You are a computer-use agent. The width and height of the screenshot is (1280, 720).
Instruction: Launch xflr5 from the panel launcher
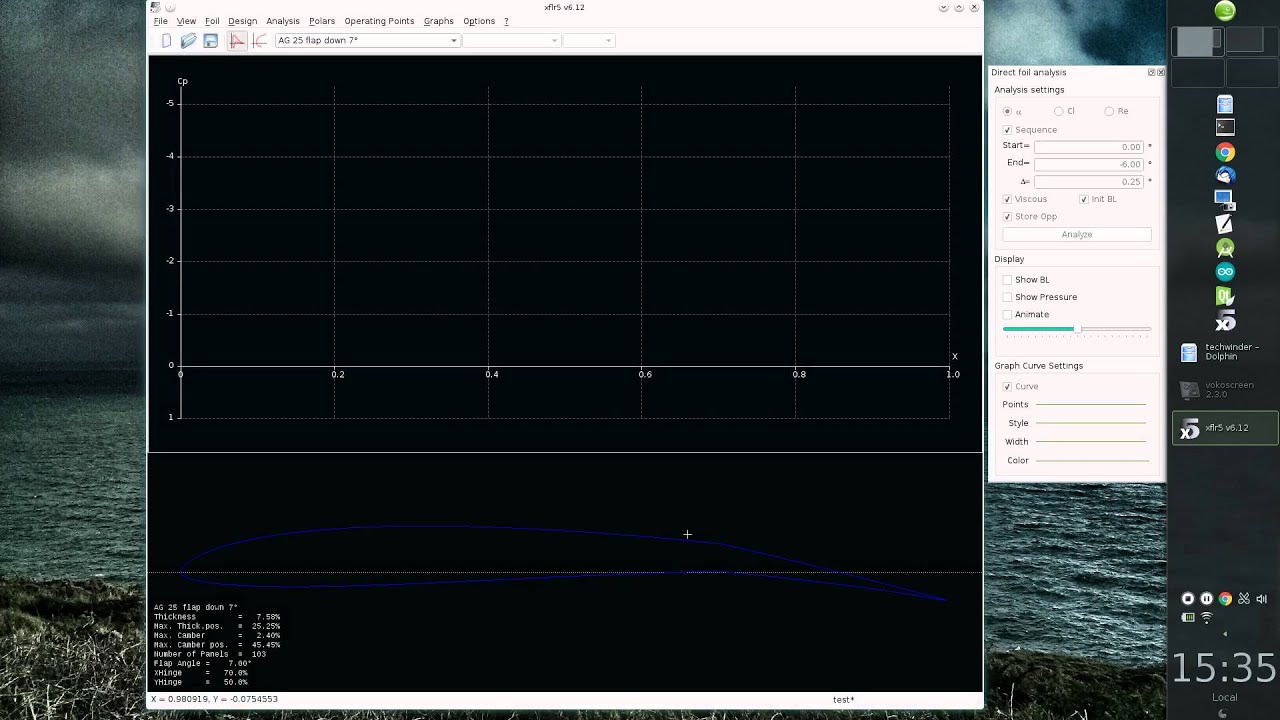(x=1225, y=320)
